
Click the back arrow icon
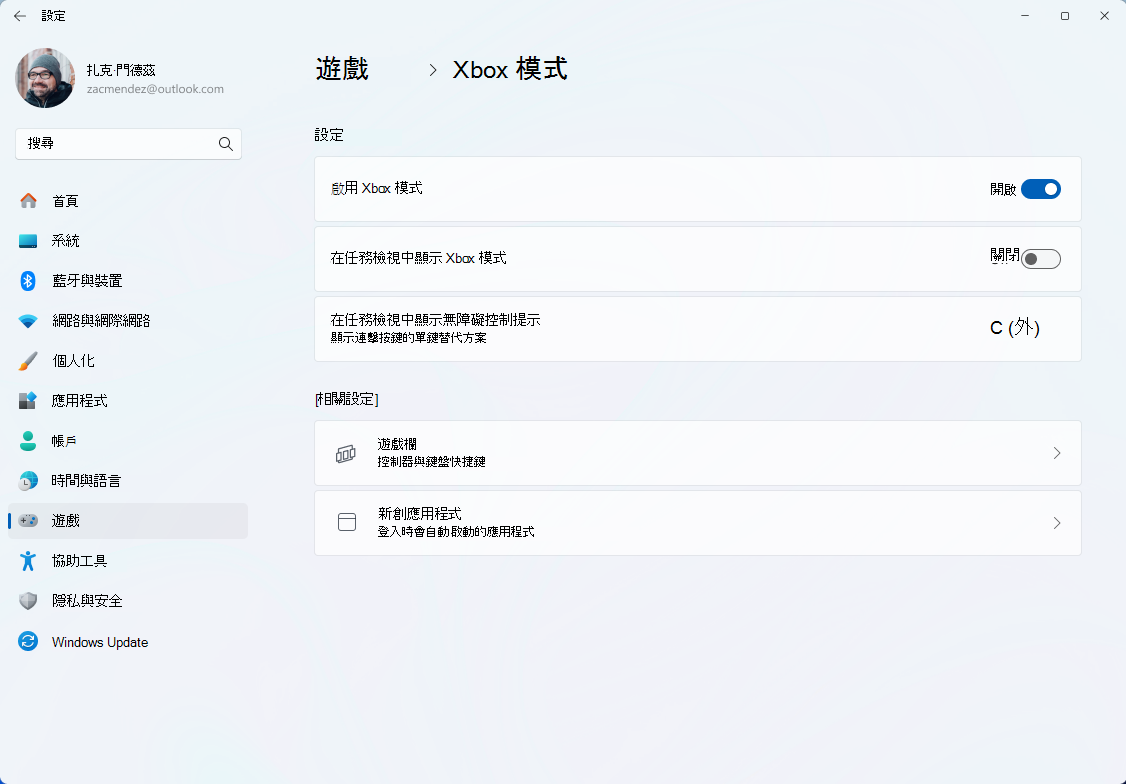tap(19, 16)
